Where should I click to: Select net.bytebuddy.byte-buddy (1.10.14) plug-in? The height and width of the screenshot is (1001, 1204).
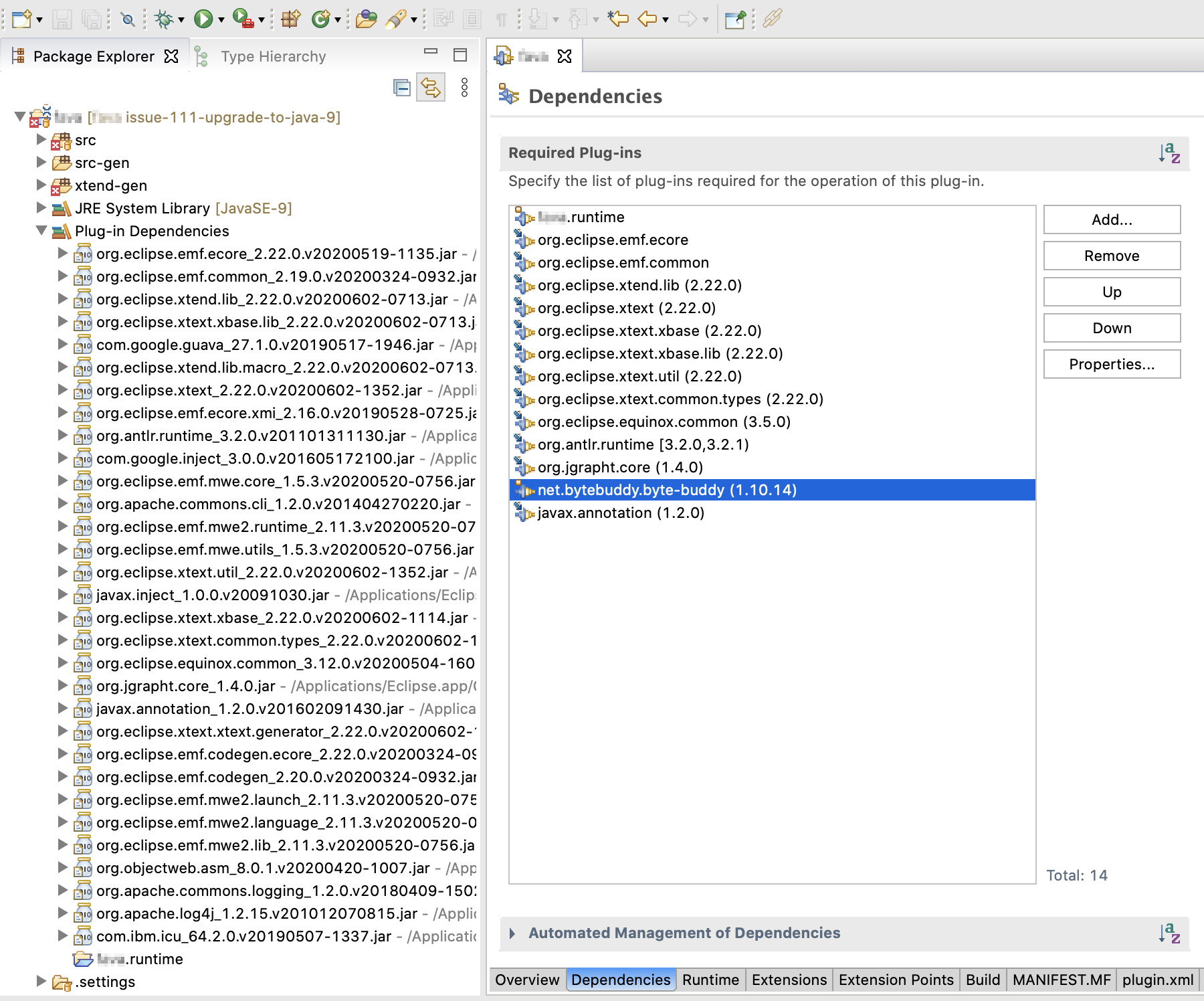pyautogui.click(x=773, y=490)
